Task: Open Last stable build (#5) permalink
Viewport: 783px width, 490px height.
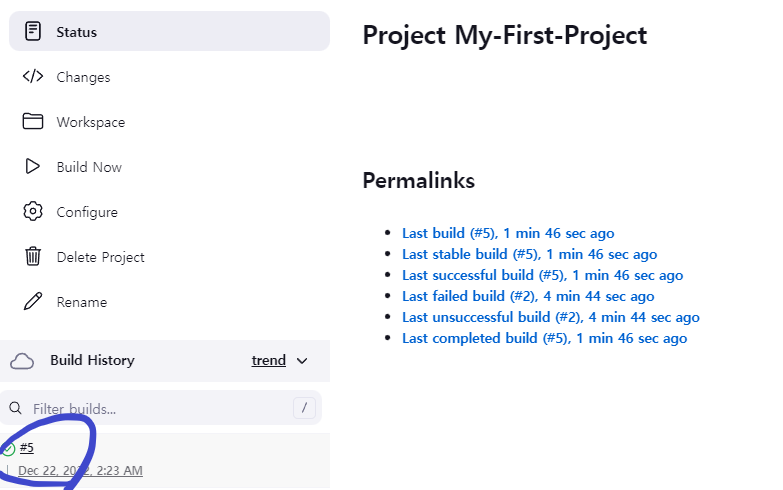Action: click(x=529, y=254)
